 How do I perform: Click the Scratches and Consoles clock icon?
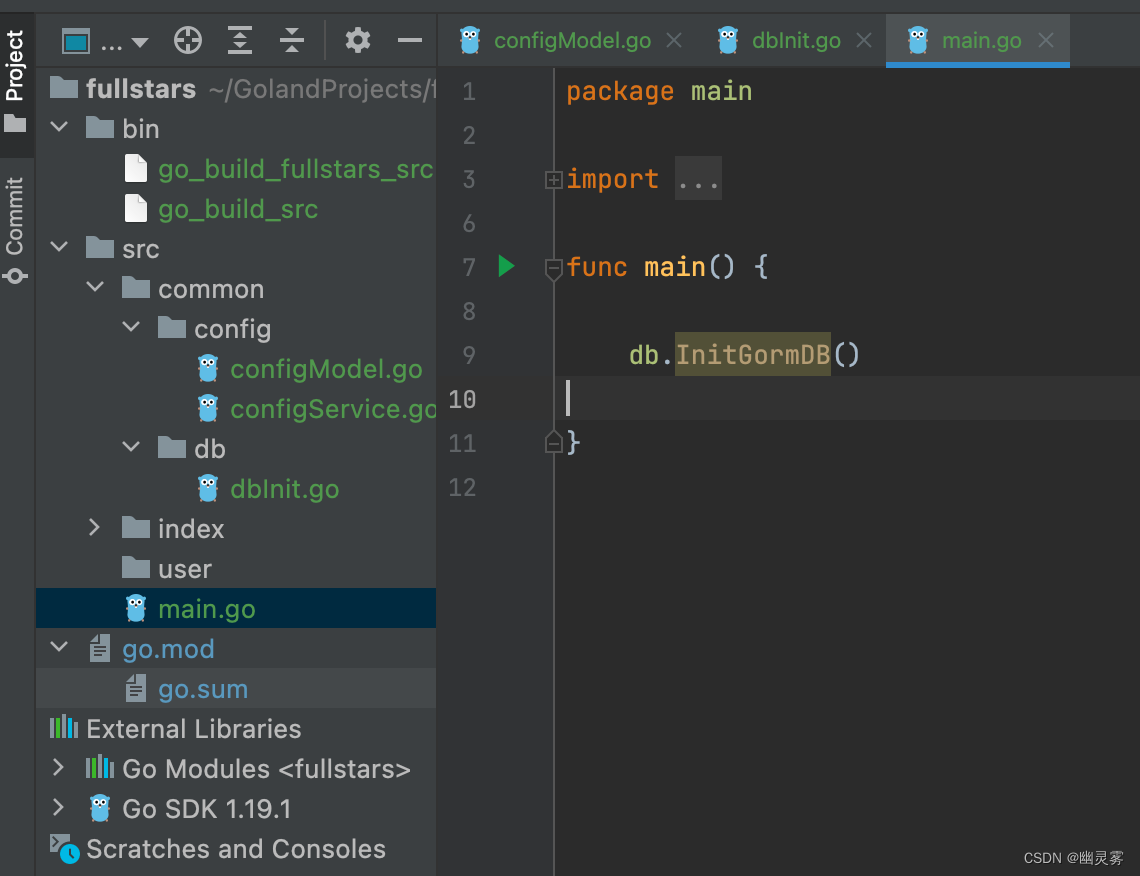click(65, 848)
